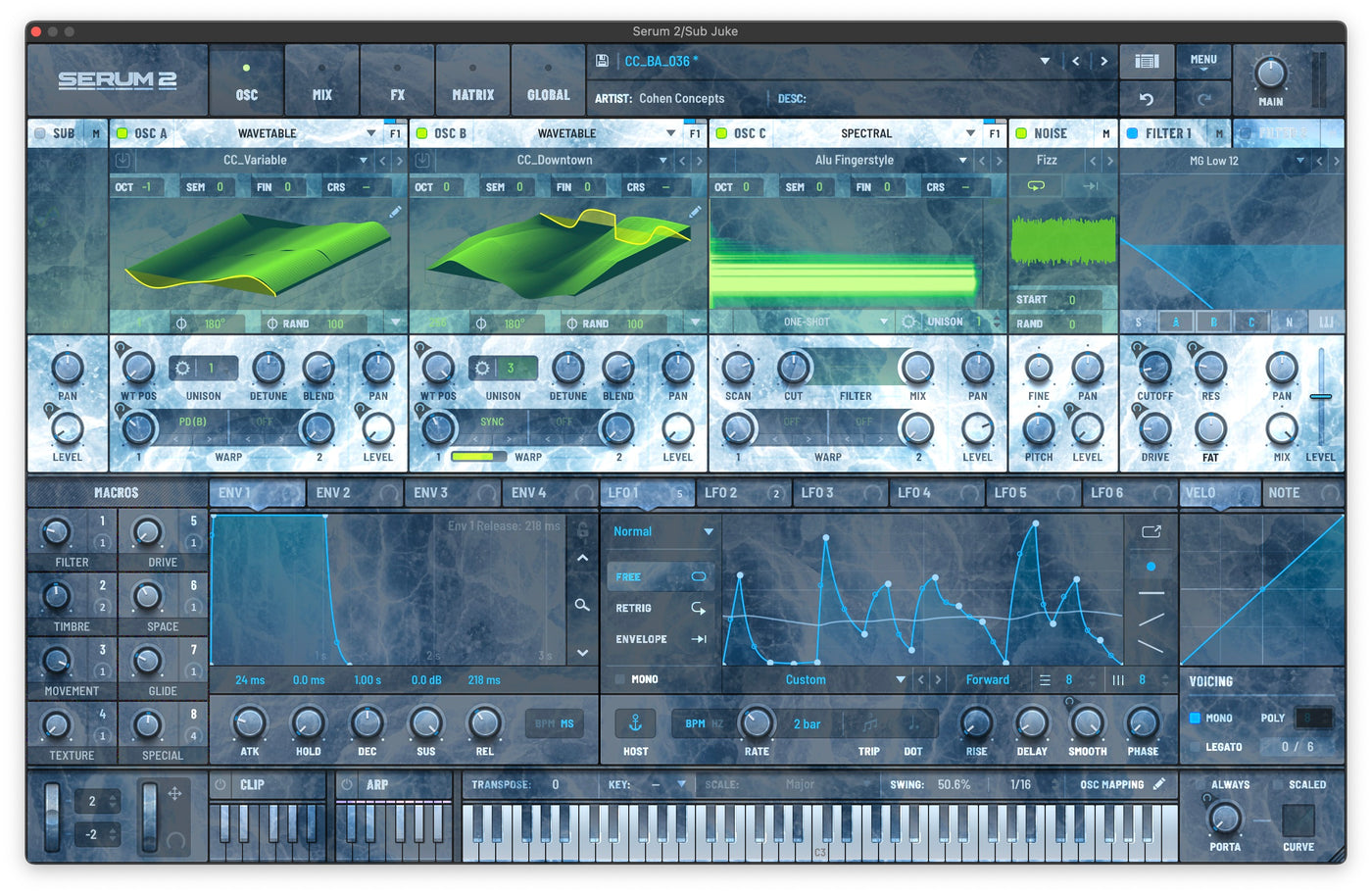This screenshot has width=1372, height=894.
Task: Open the MENU button
Action: click(1203, 61)
